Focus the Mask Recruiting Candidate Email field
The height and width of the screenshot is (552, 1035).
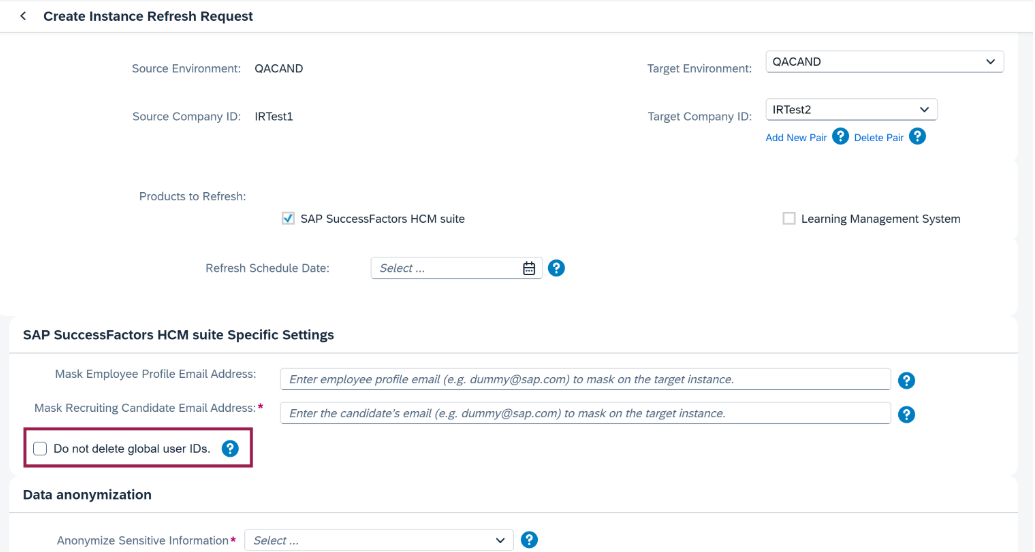(x=585, y=413)
